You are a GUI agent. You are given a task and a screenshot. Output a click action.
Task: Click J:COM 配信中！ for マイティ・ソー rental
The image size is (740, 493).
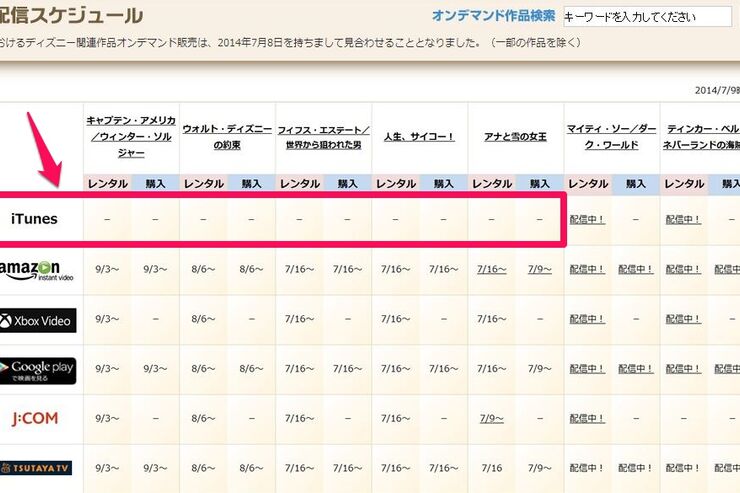[587, 418]
